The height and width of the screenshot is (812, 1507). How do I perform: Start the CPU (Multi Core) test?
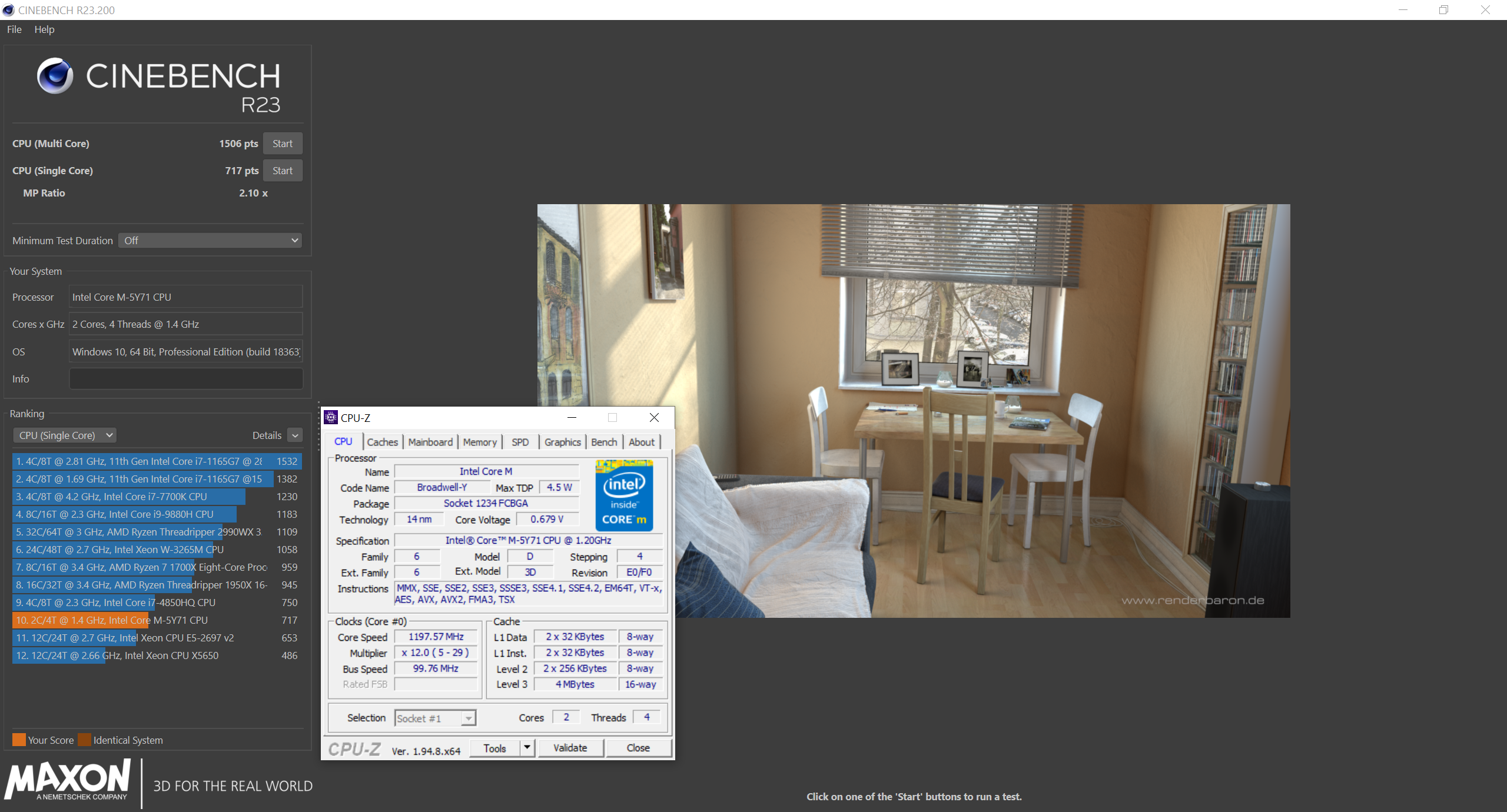(283, 144)
